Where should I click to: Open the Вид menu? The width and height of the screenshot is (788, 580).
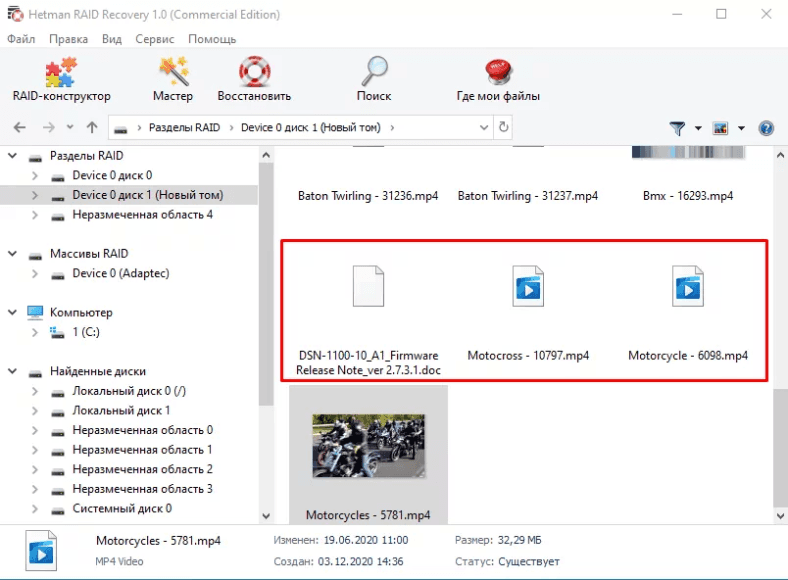click(x=112, y=39)
